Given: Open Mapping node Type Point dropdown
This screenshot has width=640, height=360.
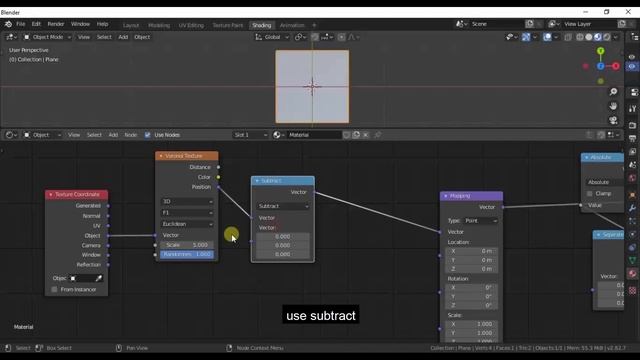Looking at the screenshot, I should pyautogui.click(x=481, y=221).
